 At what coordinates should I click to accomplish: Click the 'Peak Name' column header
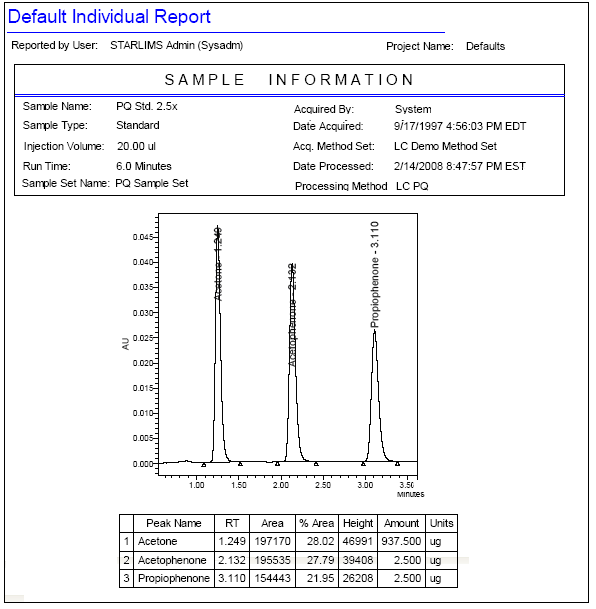[x=174, y=524]
